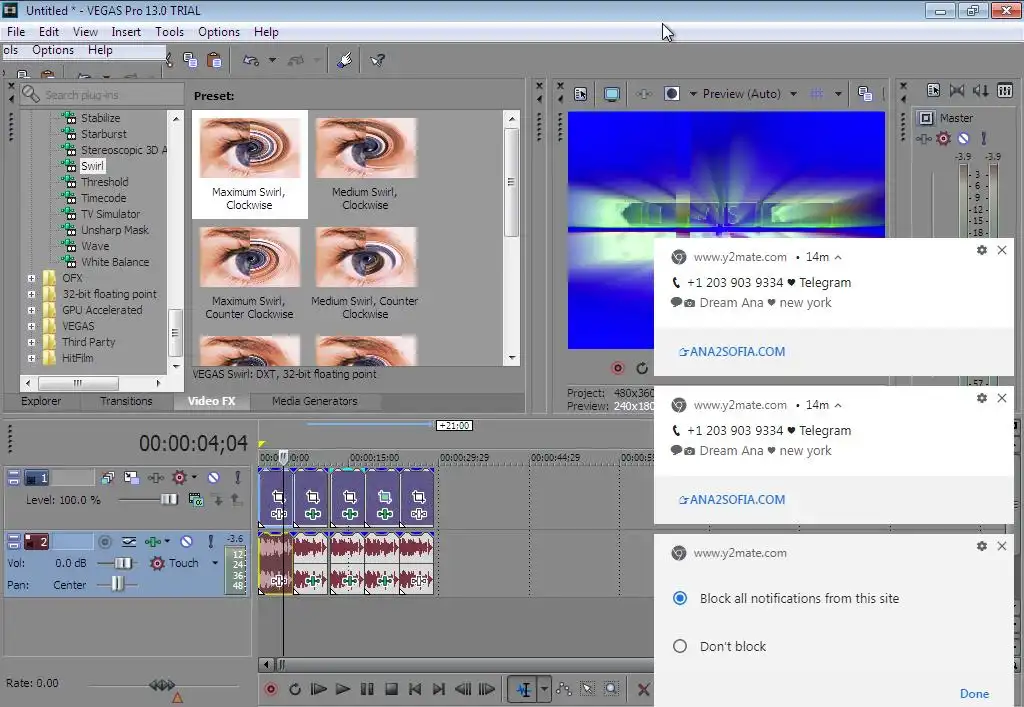Switch to the Transitions tab
The width and height of the screenshot is (1024, 707).
pyautogui.click(x=126, y=401)
